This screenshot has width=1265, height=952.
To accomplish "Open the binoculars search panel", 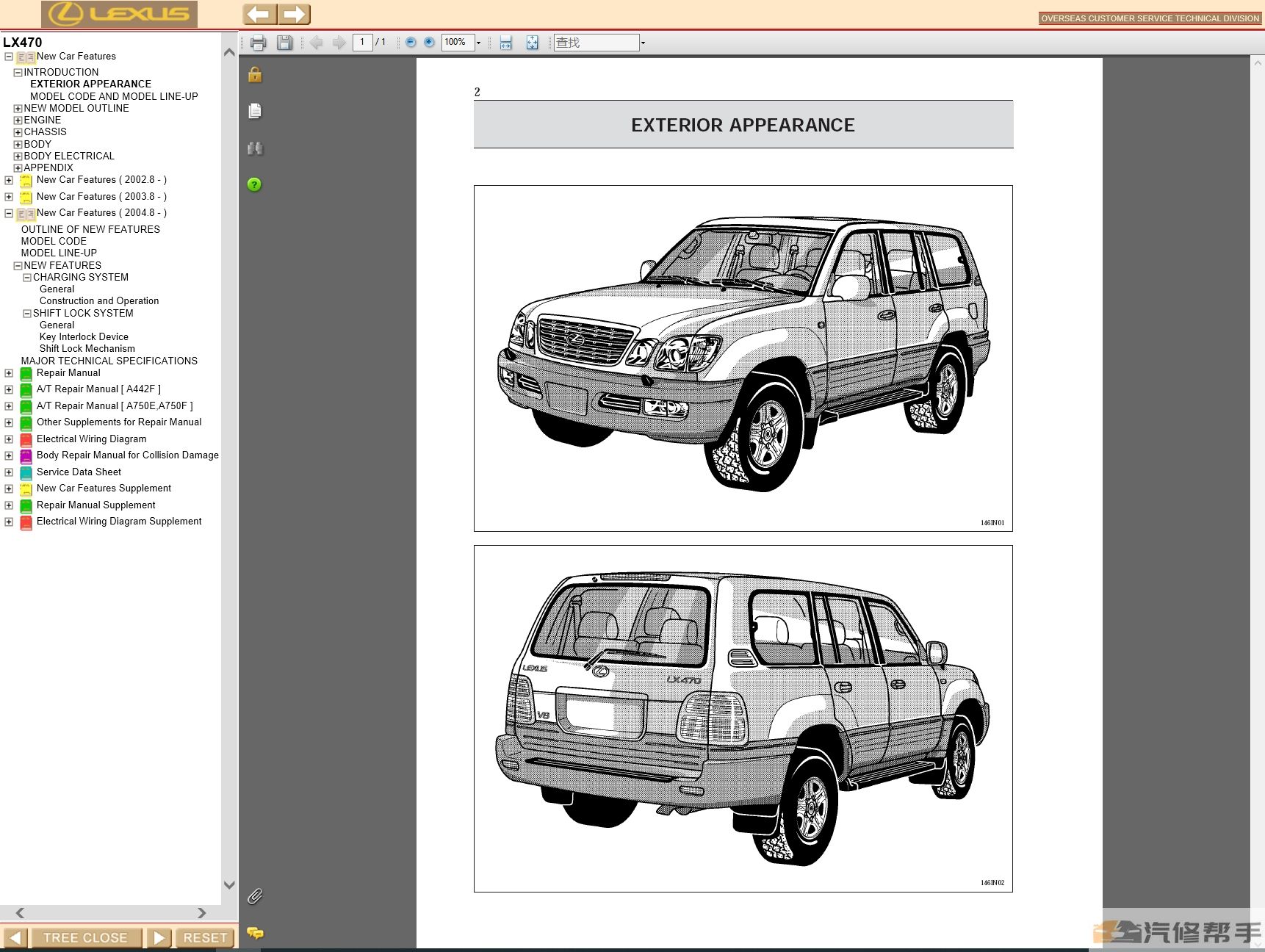I will (255, 148).
